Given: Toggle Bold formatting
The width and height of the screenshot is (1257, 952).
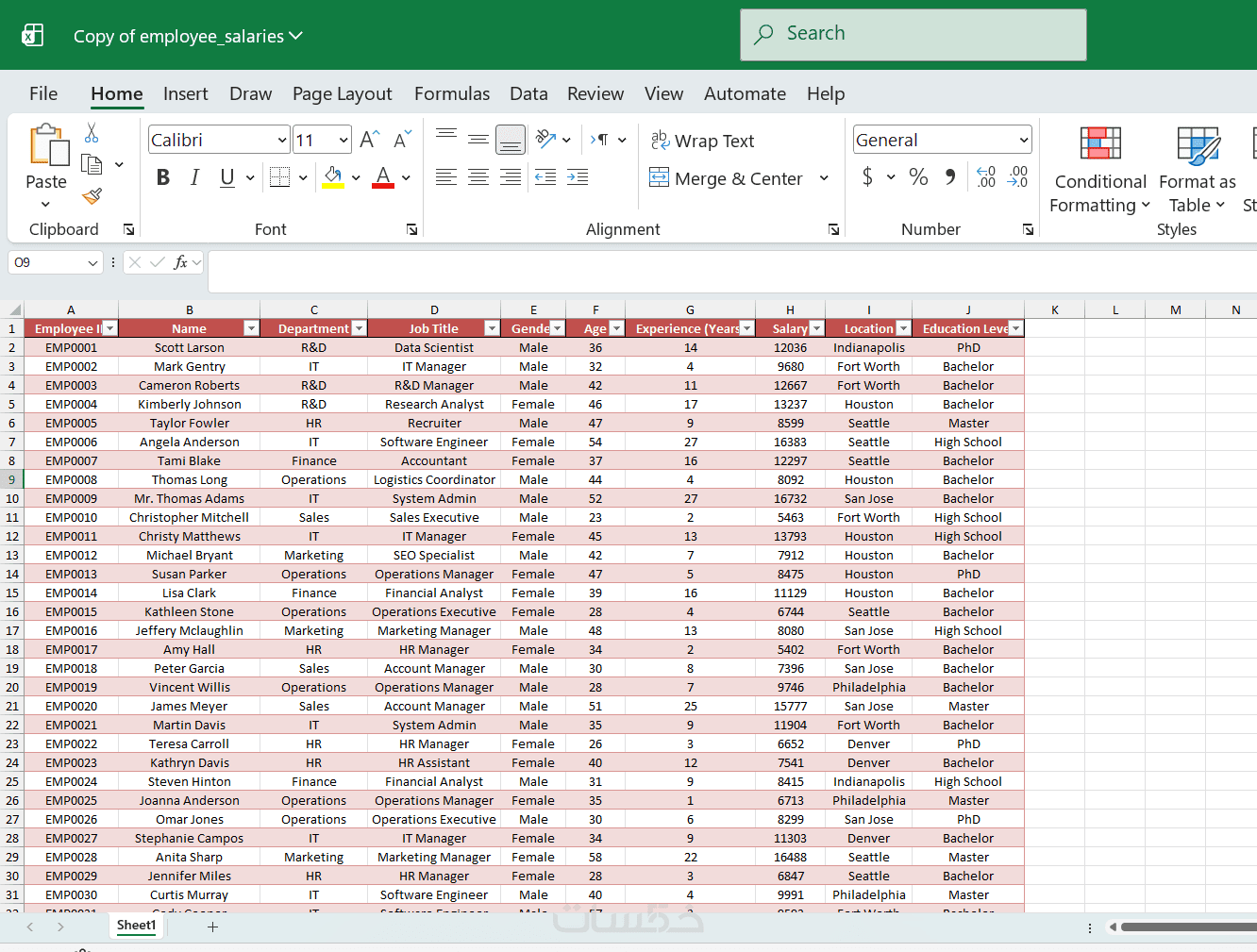Looking at the screenshot, I should (163, 177).
